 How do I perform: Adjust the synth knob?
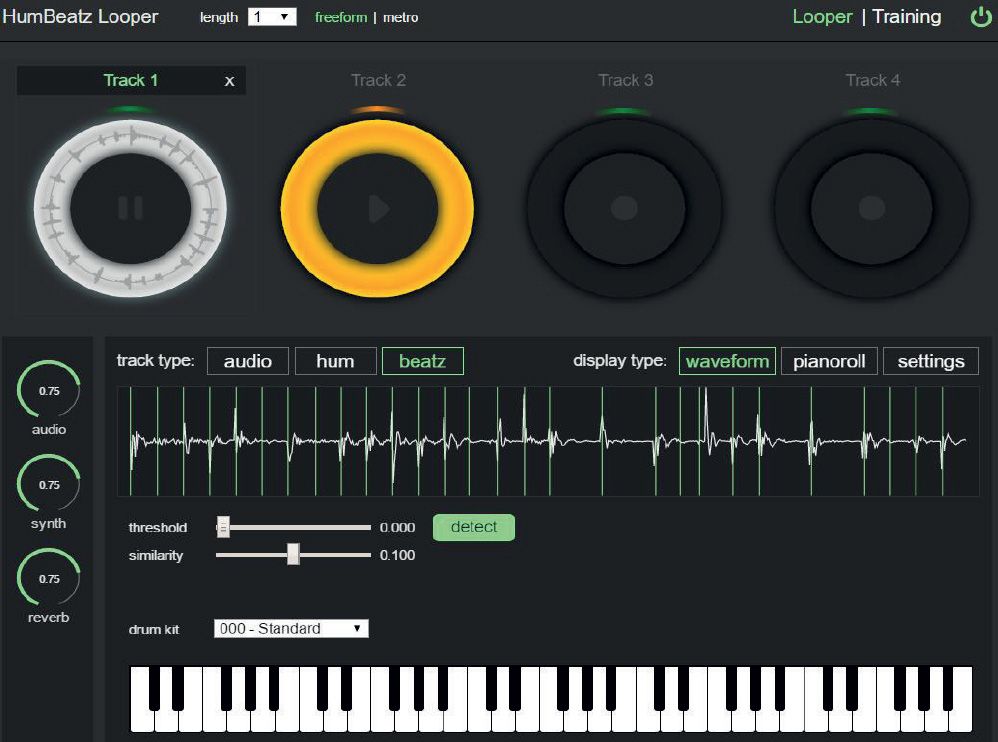coord(47,484)
